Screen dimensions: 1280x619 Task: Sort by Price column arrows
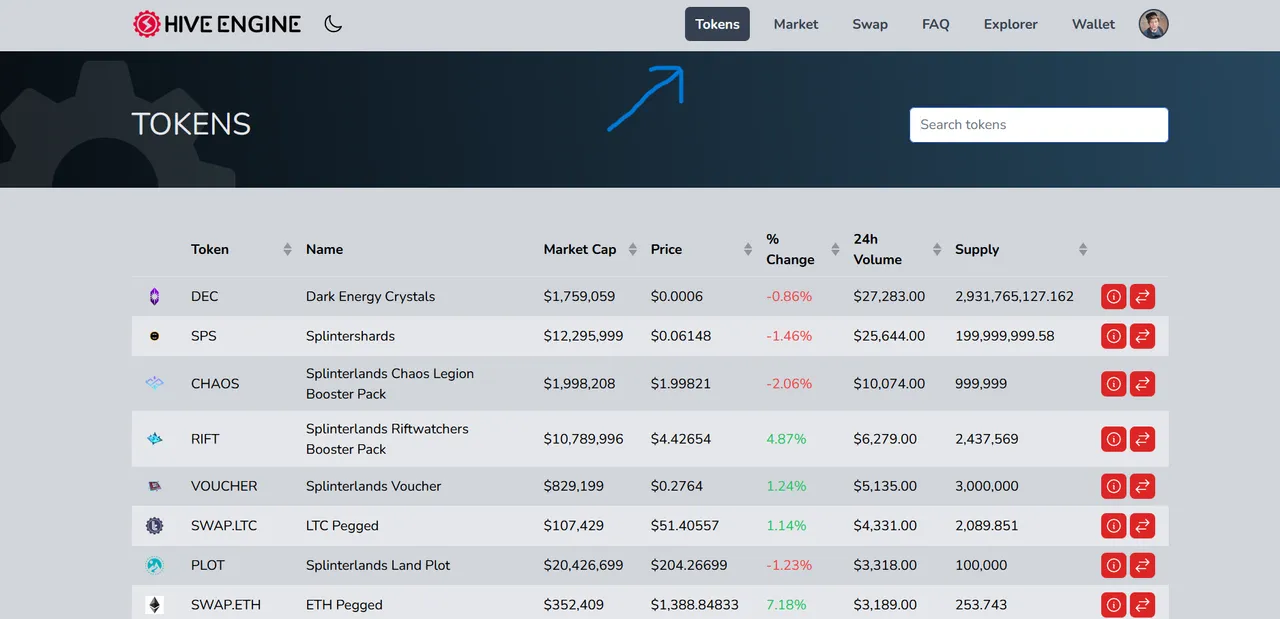[747, 249]
